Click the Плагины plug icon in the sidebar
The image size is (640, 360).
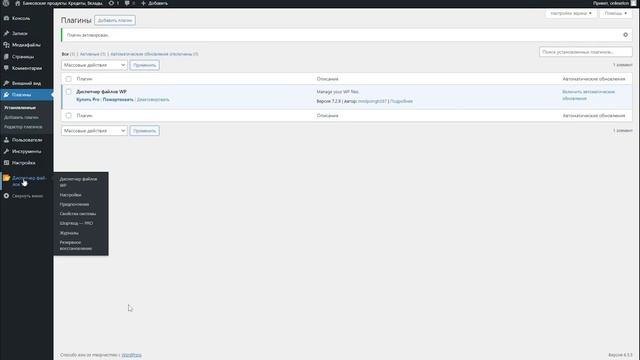[6, 95]
